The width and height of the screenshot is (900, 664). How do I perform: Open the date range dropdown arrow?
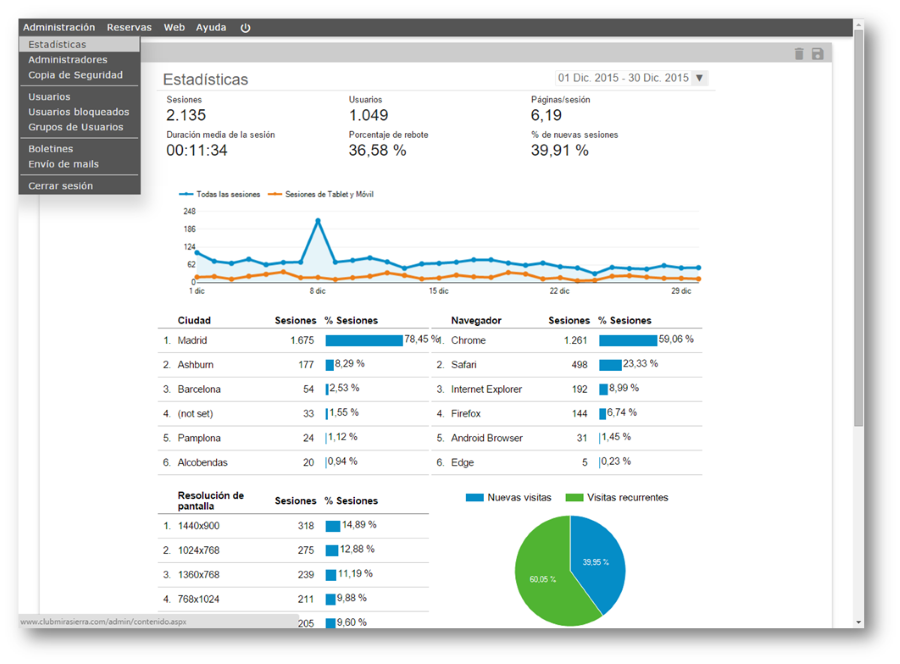(699, 78)
